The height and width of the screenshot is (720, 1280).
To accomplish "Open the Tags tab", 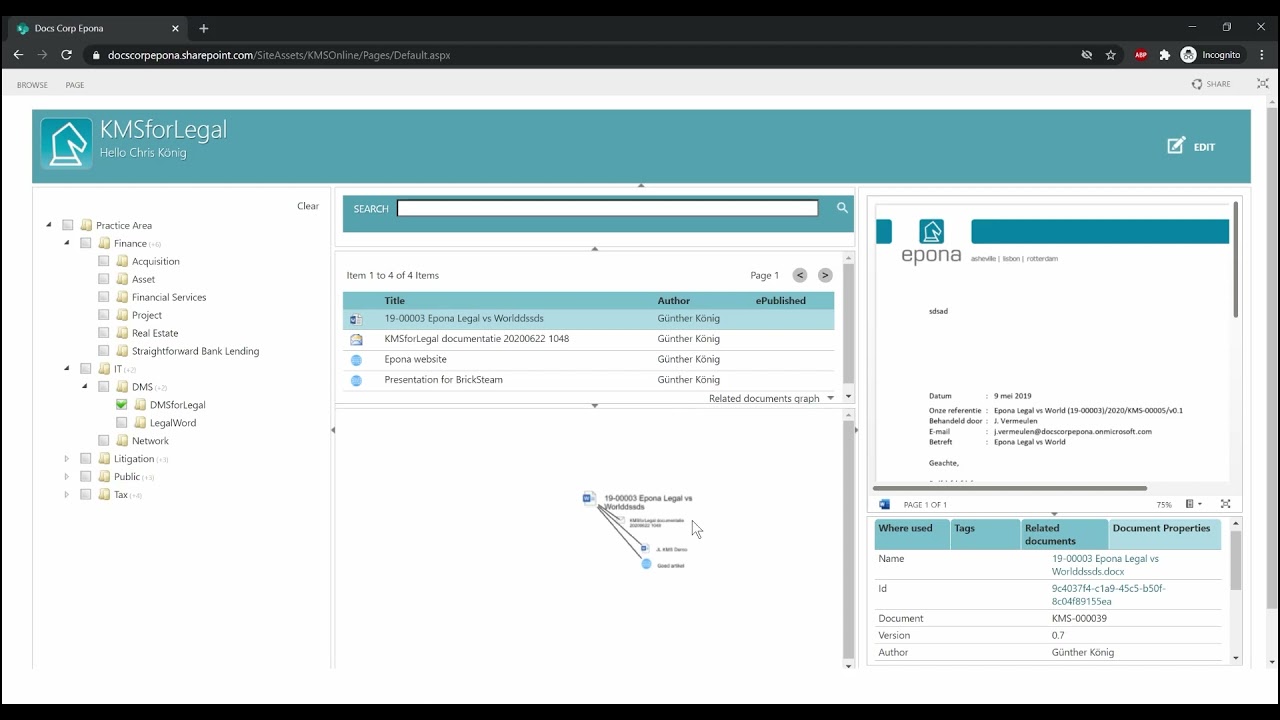I will pyautogui.click(x=985, y=534).
